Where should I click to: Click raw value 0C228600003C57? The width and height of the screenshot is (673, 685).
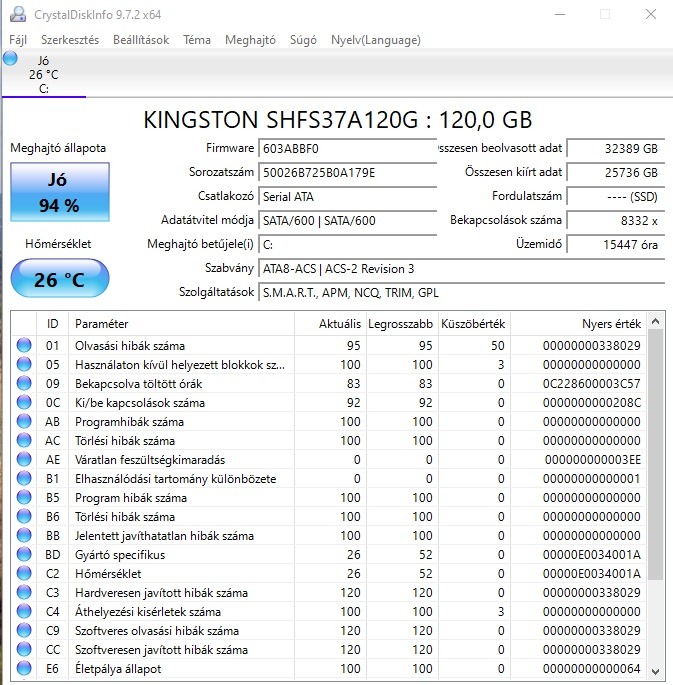(592, 383)
